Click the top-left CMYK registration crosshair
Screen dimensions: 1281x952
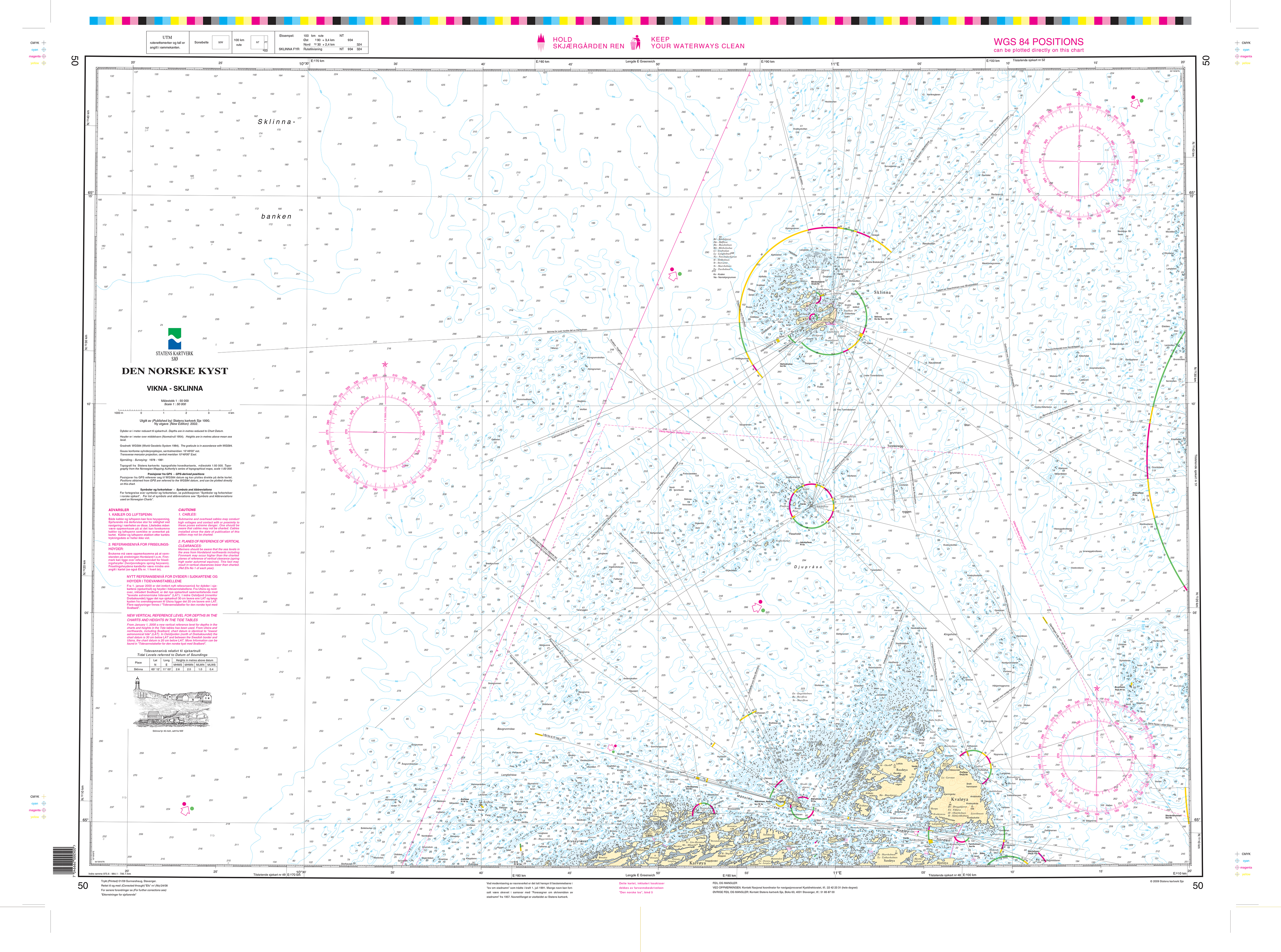tap(44, 43)
